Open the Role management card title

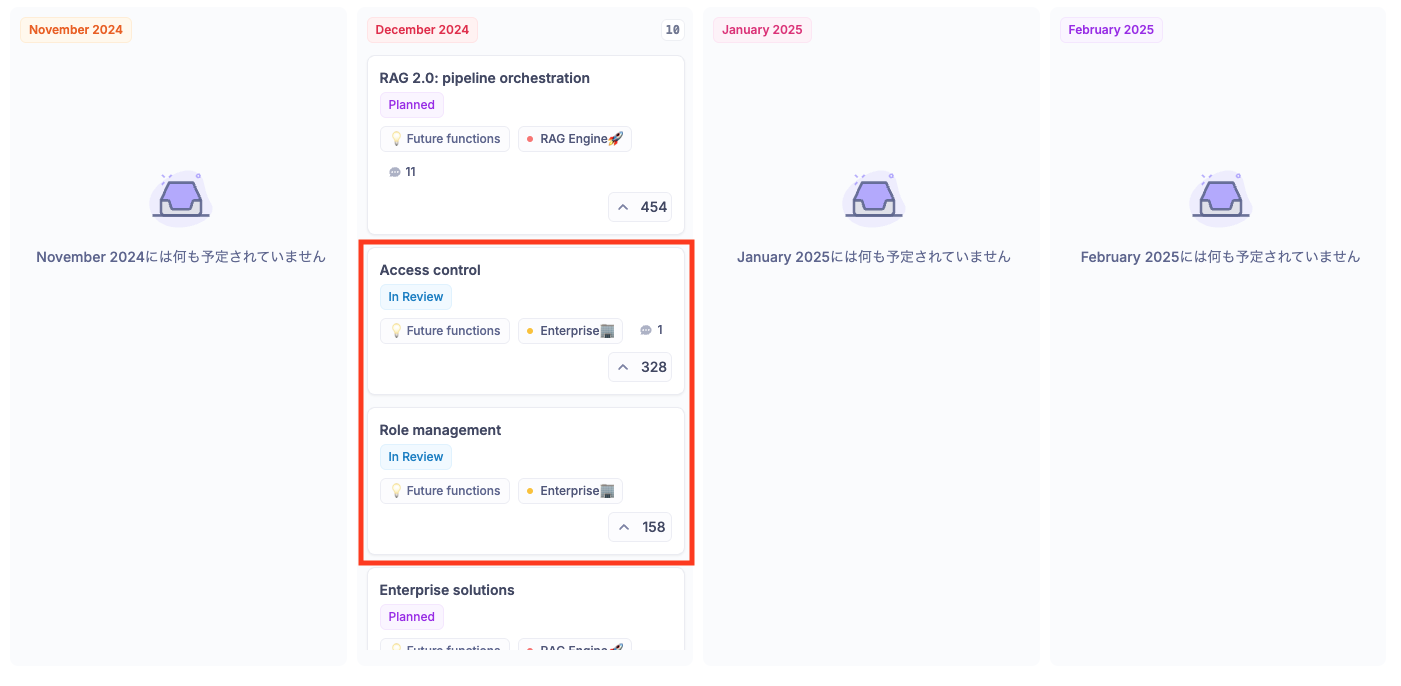tap(440, 430)
